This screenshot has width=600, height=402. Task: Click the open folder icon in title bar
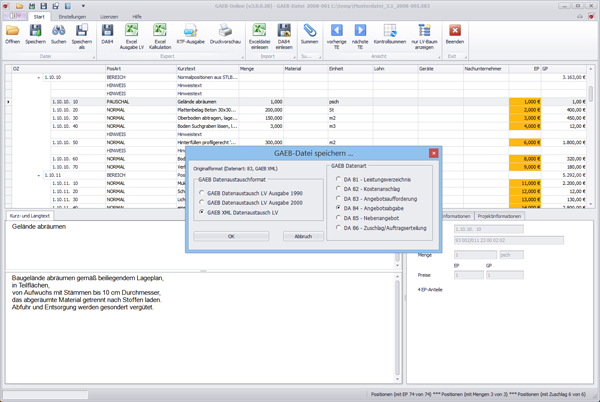tap(20, 6)
